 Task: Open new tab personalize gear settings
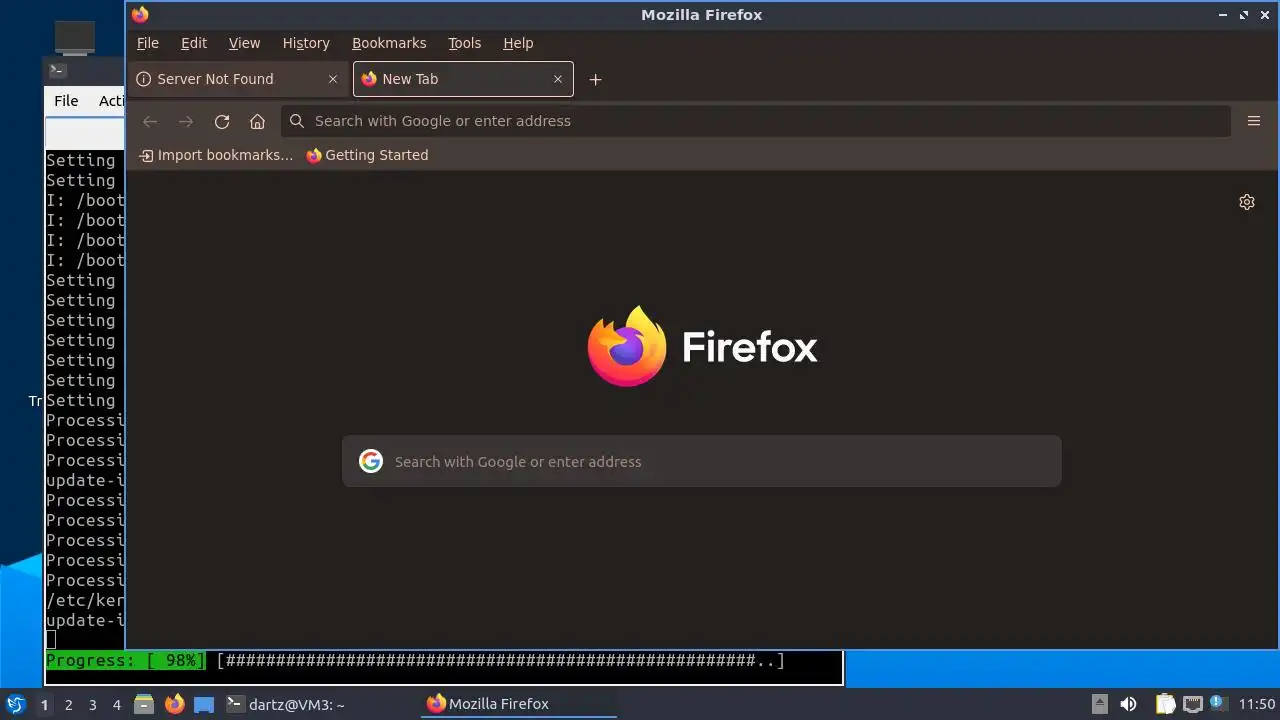[x=1247, y=202]
